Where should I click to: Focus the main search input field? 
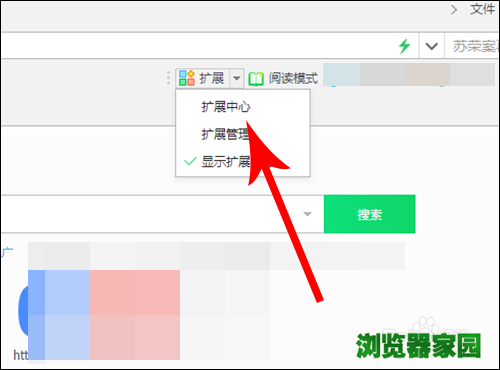click(x=162, y=214)
